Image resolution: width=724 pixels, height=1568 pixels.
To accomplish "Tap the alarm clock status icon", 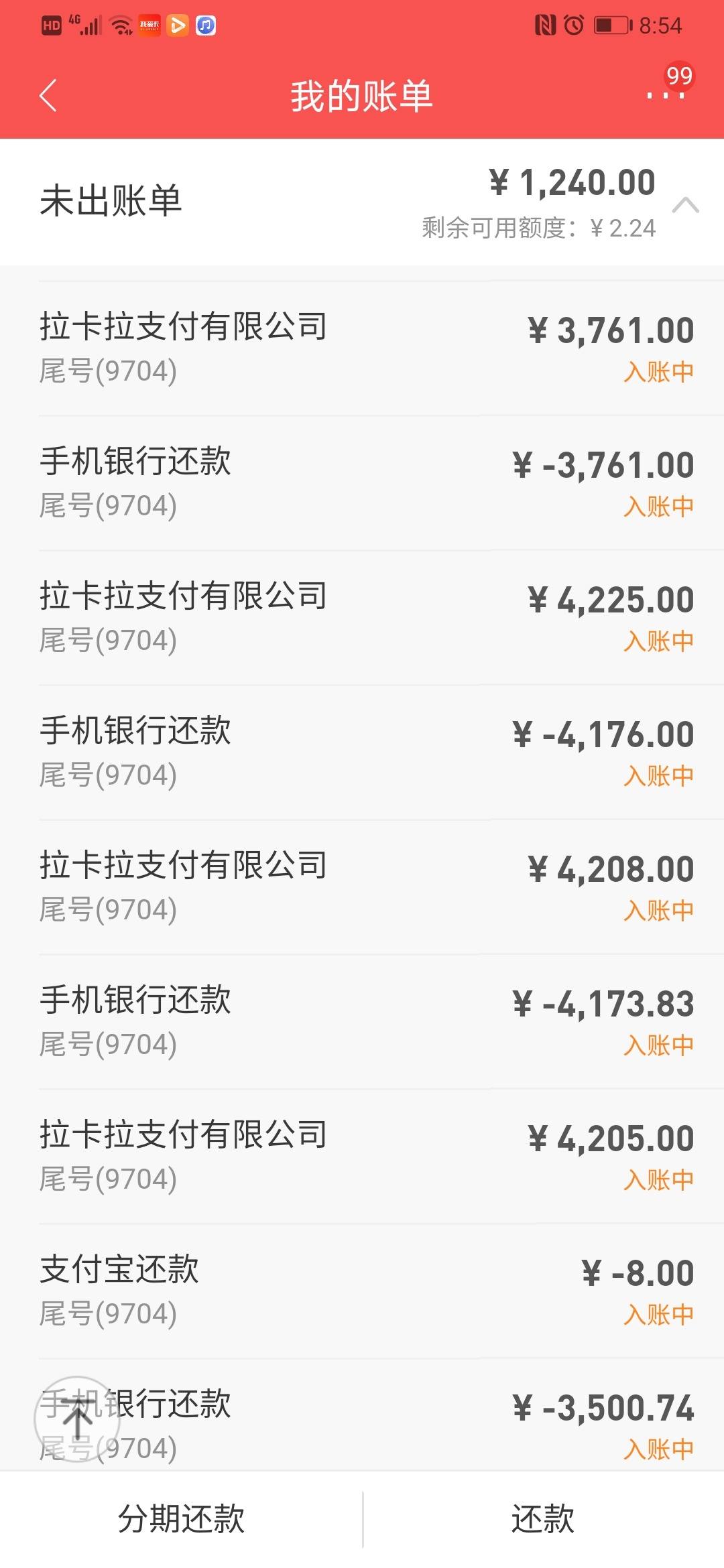I will (574, 25).
